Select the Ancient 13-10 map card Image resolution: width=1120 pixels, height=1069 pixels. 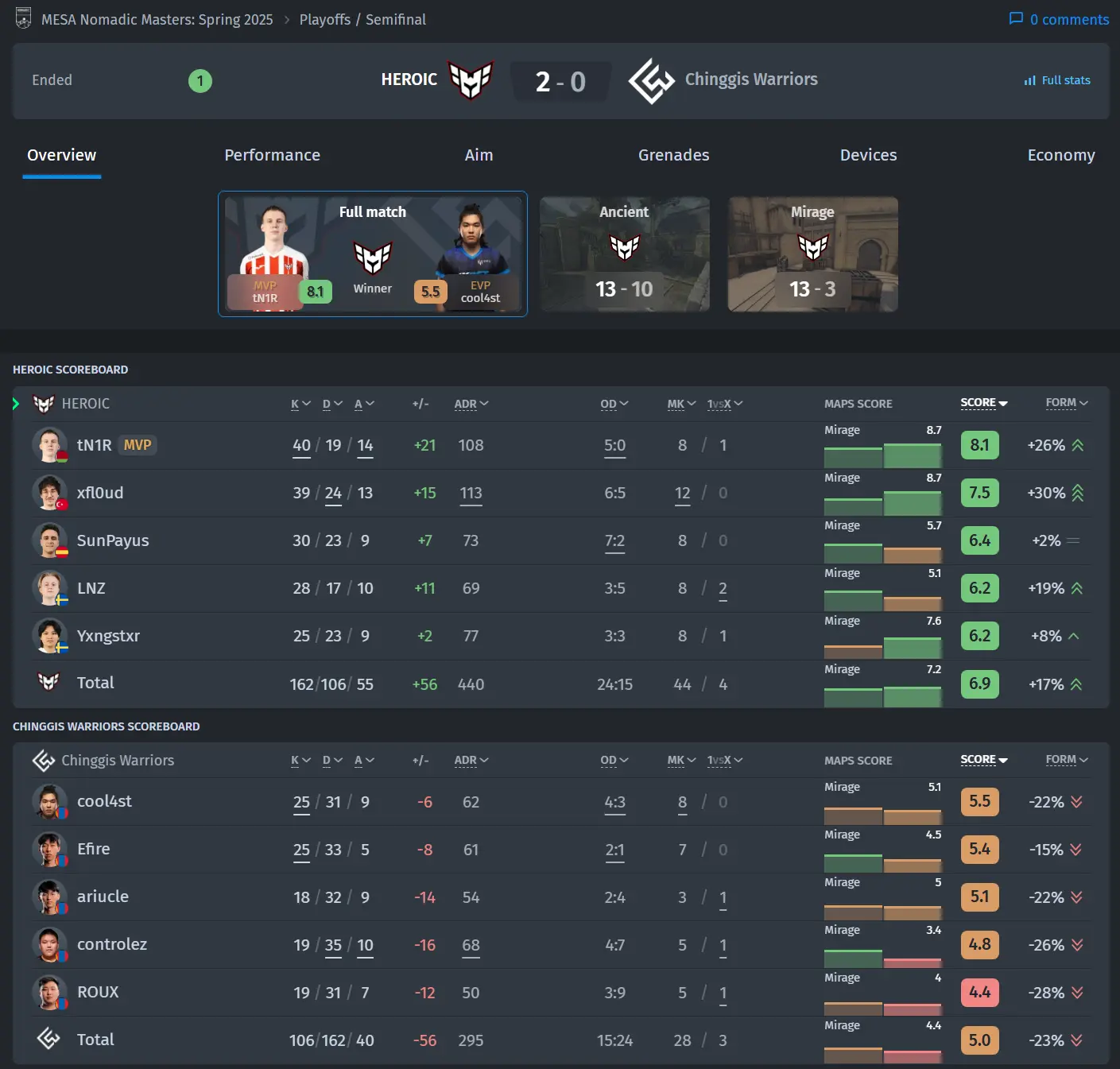click(x=625, y=254)
